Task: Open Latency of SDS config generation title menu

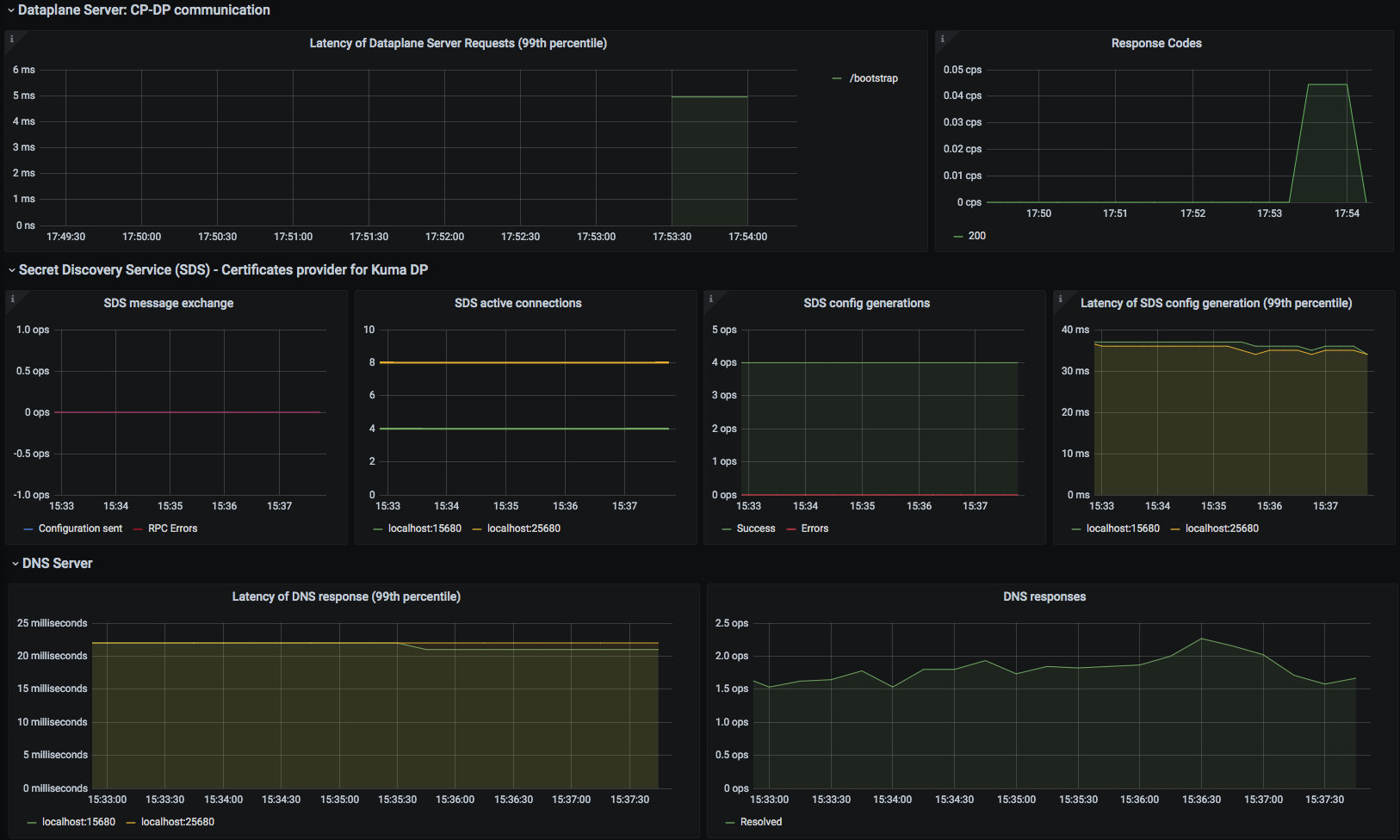Action: point(1216,303)
